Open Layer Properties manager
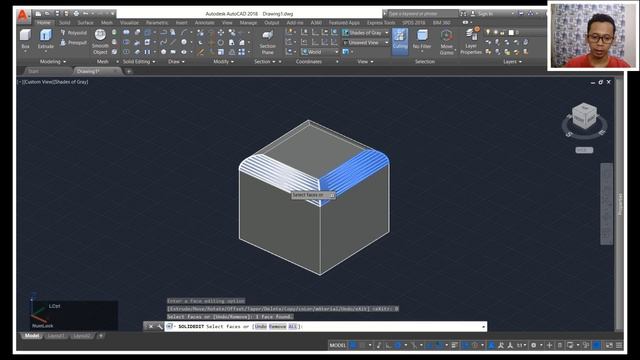The width and height of the screenshot is (640, 360). 471,42
